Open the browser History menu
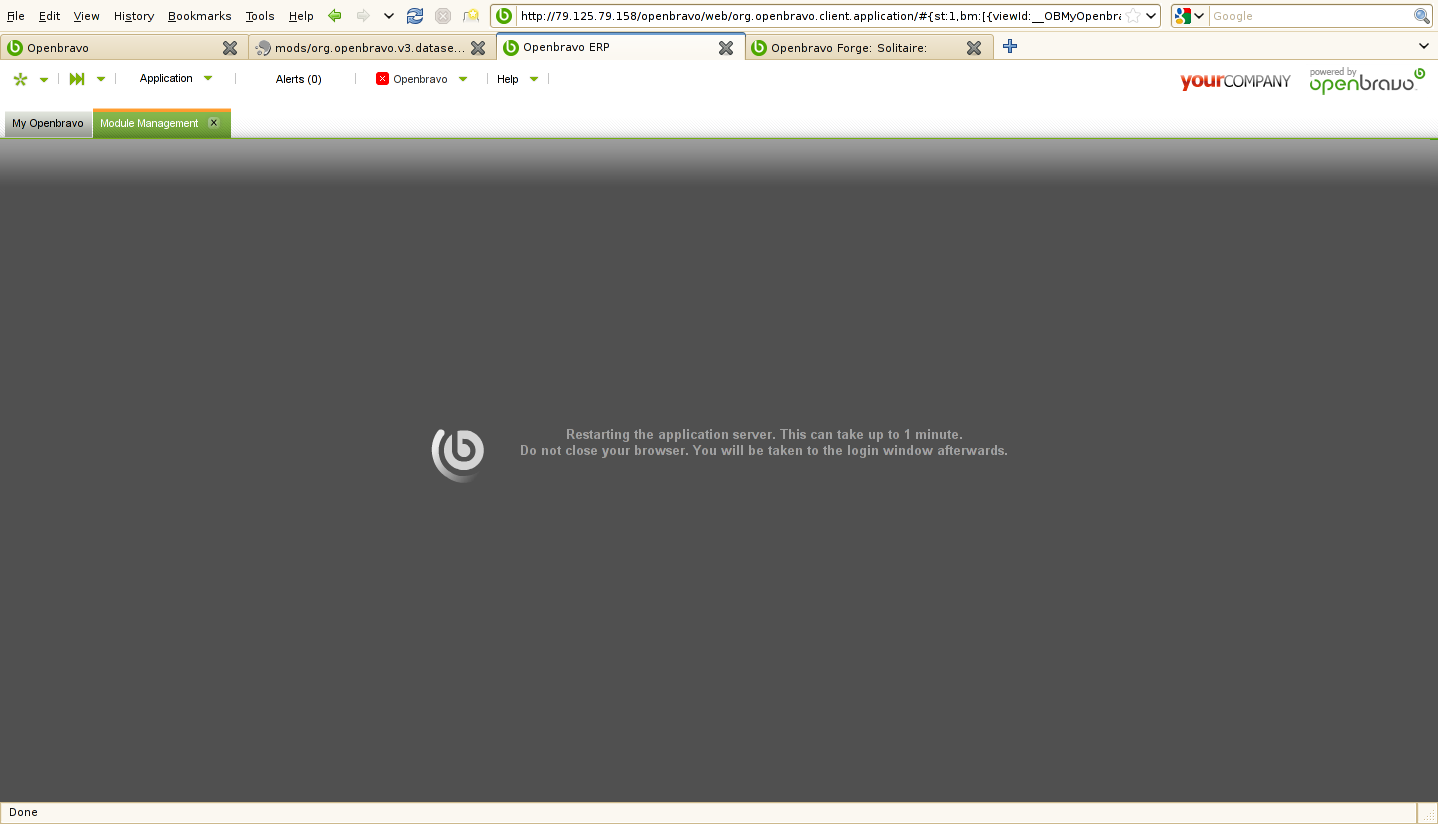The height and width of the screenshot is (824, 1438). pos(133,16)
